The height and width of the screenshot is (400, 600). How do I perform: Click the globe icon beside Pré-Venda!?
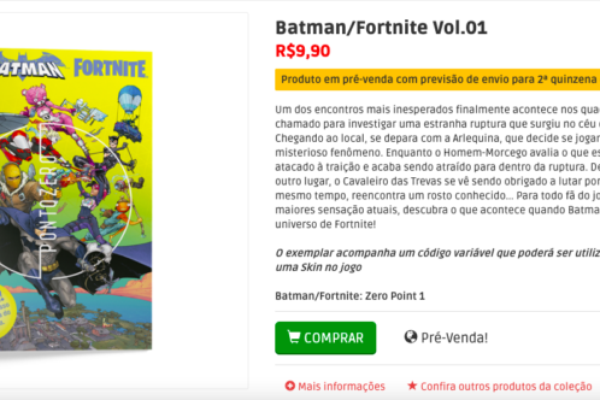pyautogui.click(x=411, y=337)
